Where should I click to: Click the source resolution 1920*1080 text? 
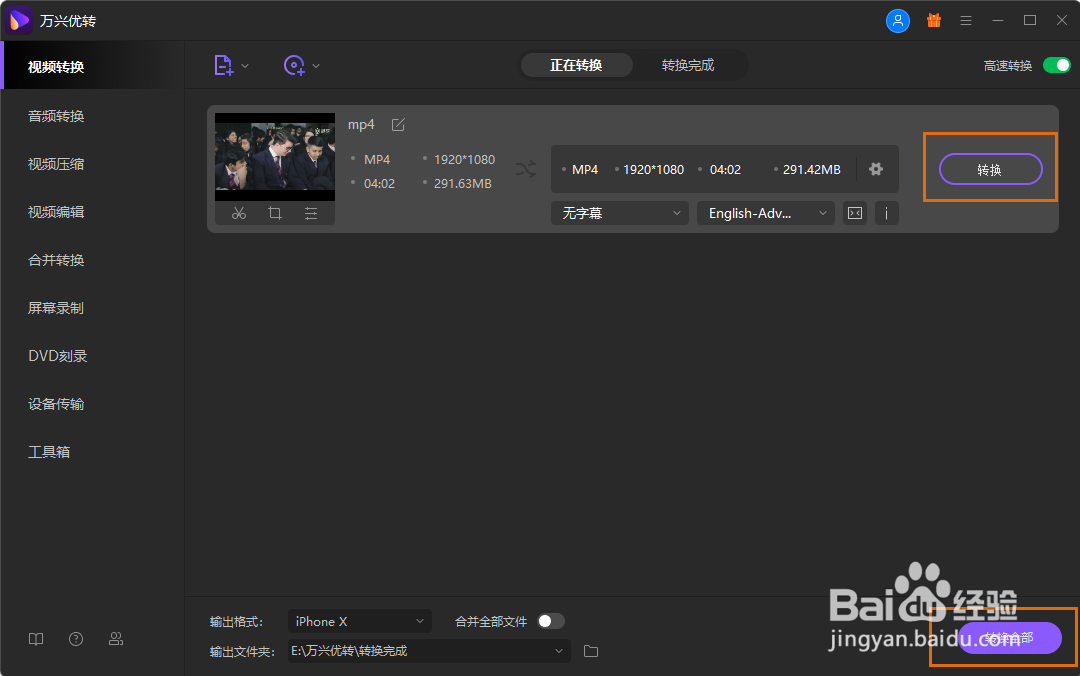point(464,160)
